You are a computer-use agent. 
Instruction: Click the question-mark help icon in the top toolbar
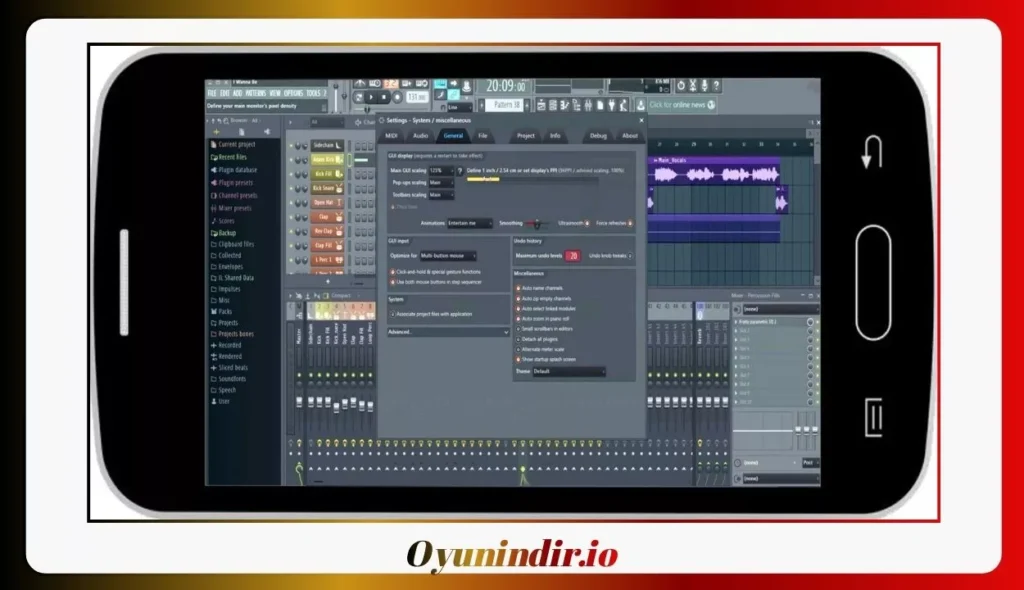click(x=716, y=86)
